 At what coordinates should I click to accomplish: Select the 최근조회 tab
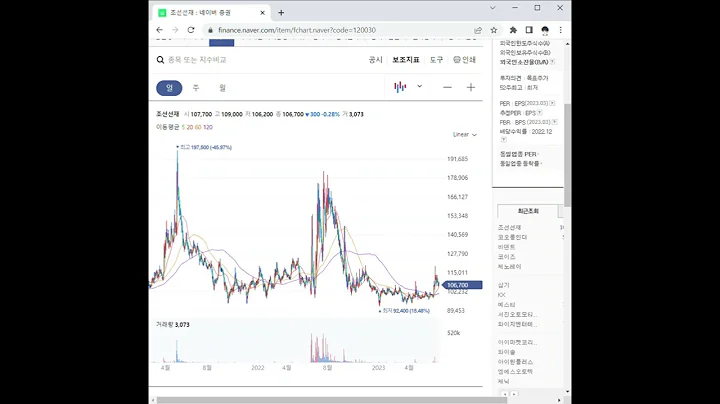528,211
